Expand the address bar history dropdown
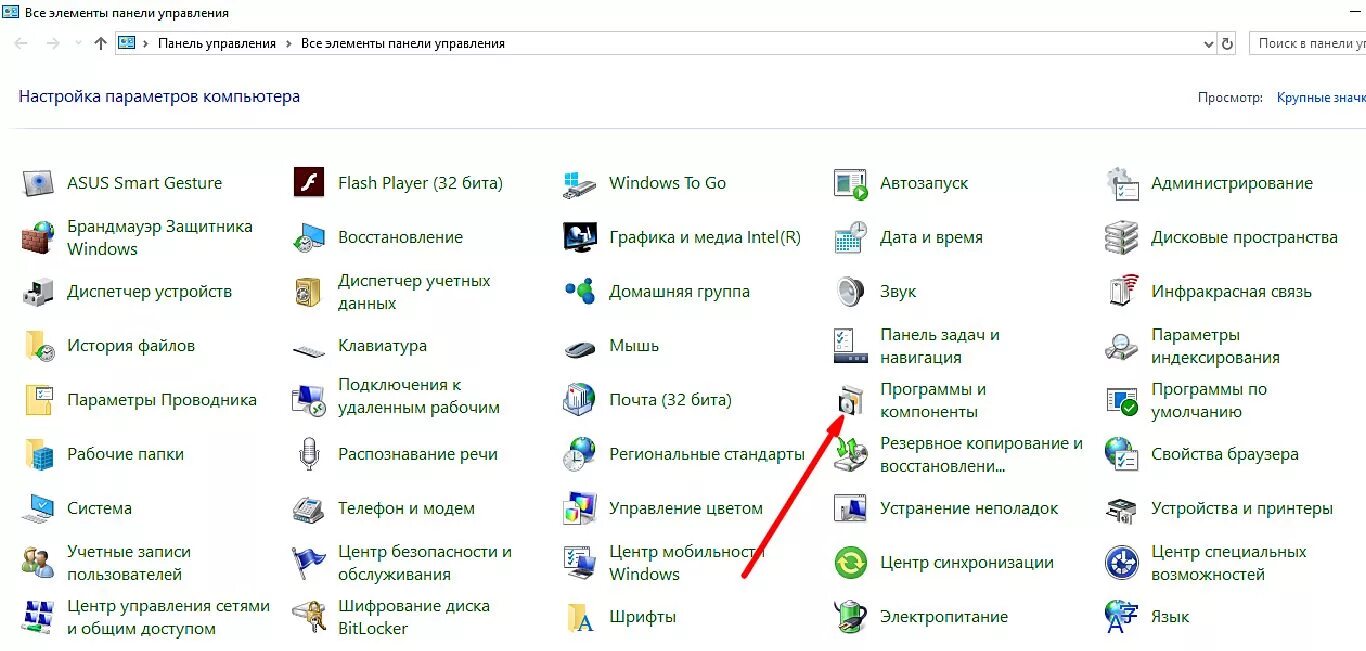Viewport: 1366px width, 651px height. point(1207,44)
